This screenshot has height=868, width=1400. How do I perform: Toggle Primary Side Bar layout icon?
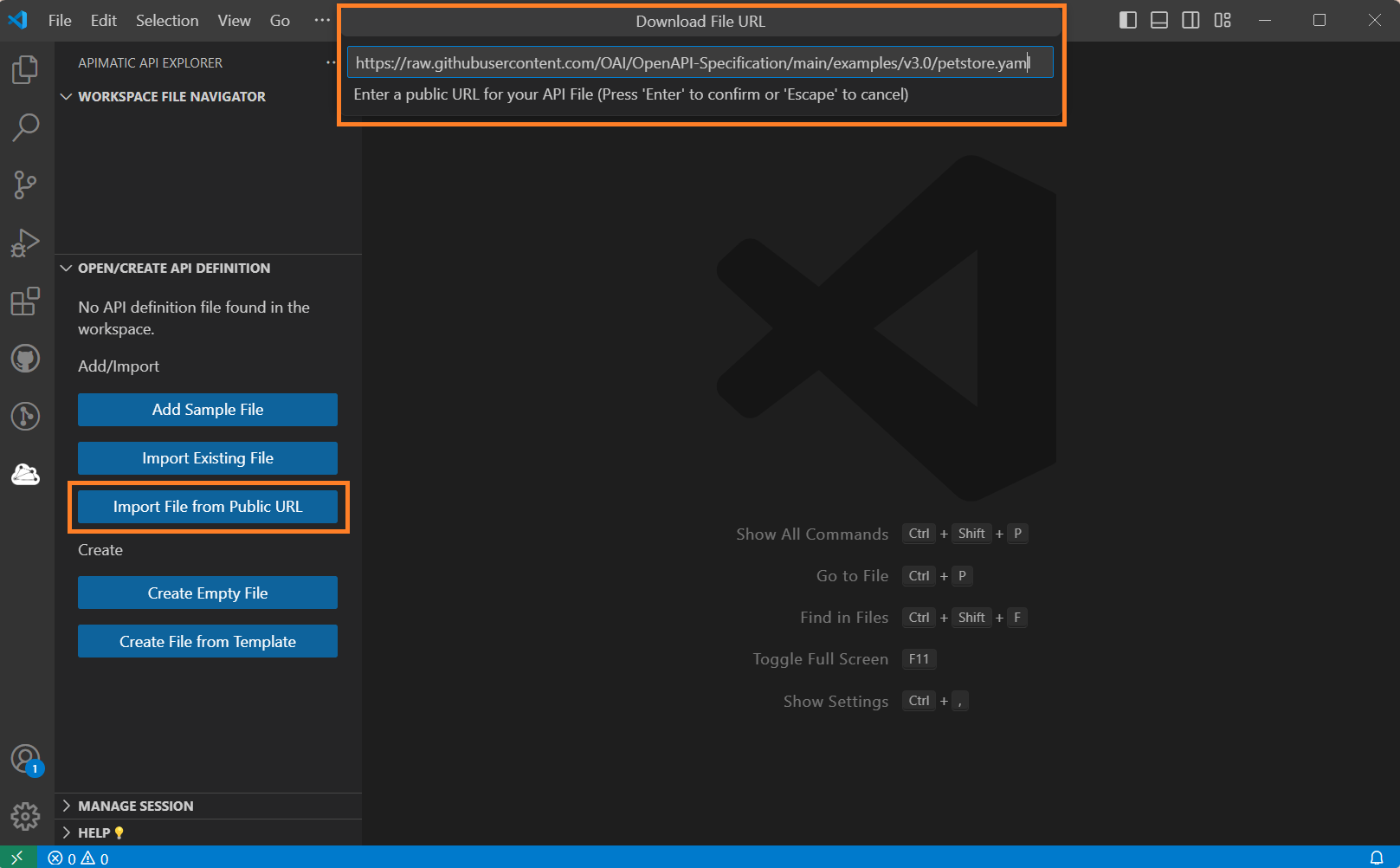[1128, 20]
